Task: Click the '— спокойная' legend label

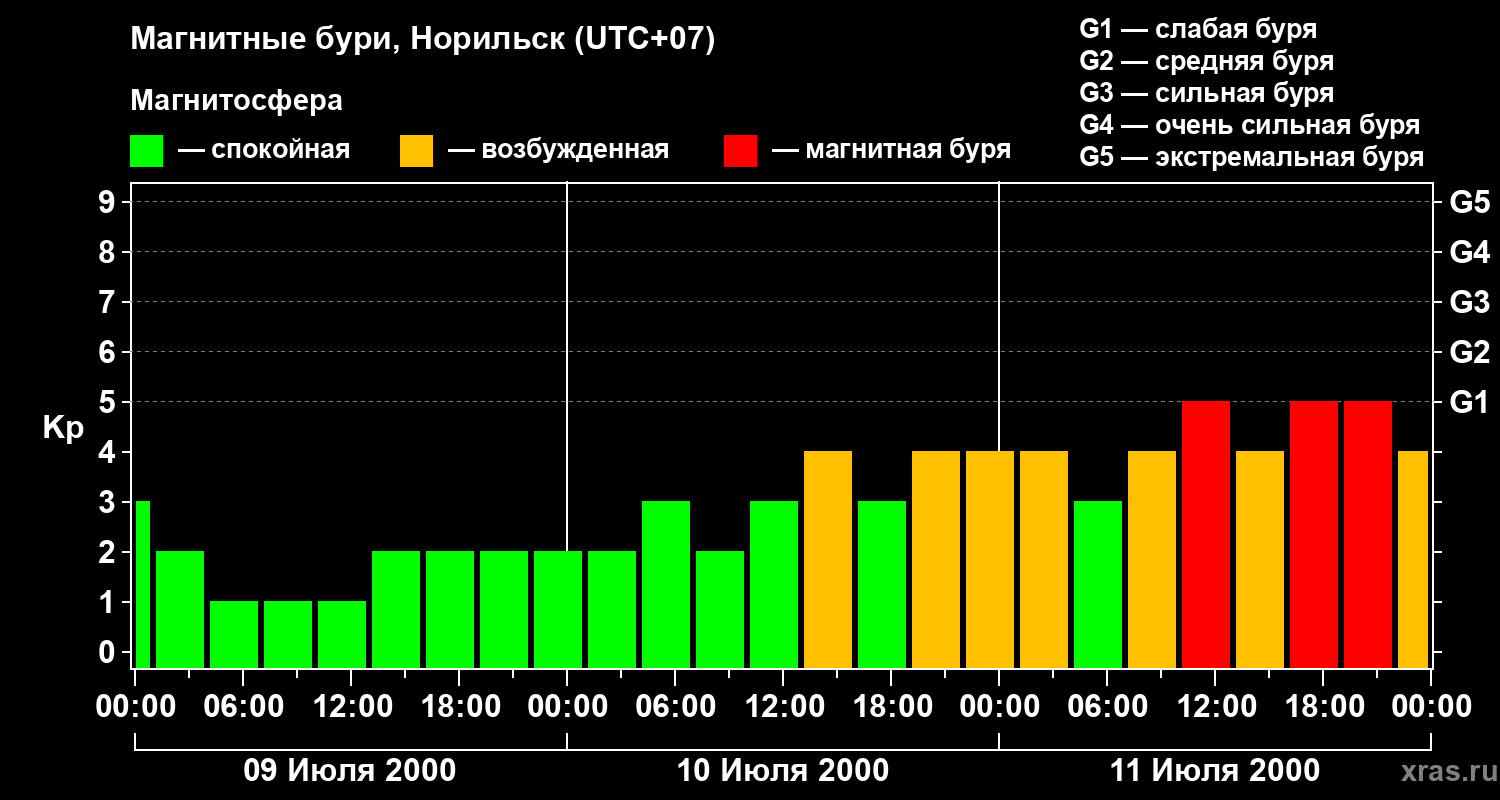Action: [x=264, y=150]
